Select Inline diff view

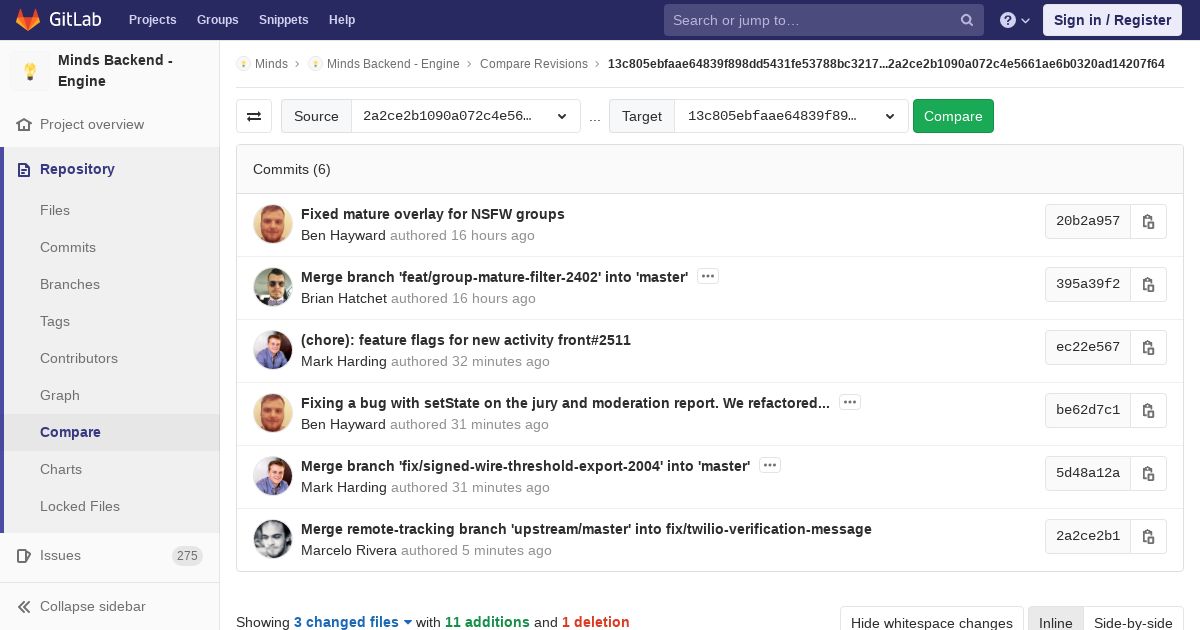tap(1055, 622)
